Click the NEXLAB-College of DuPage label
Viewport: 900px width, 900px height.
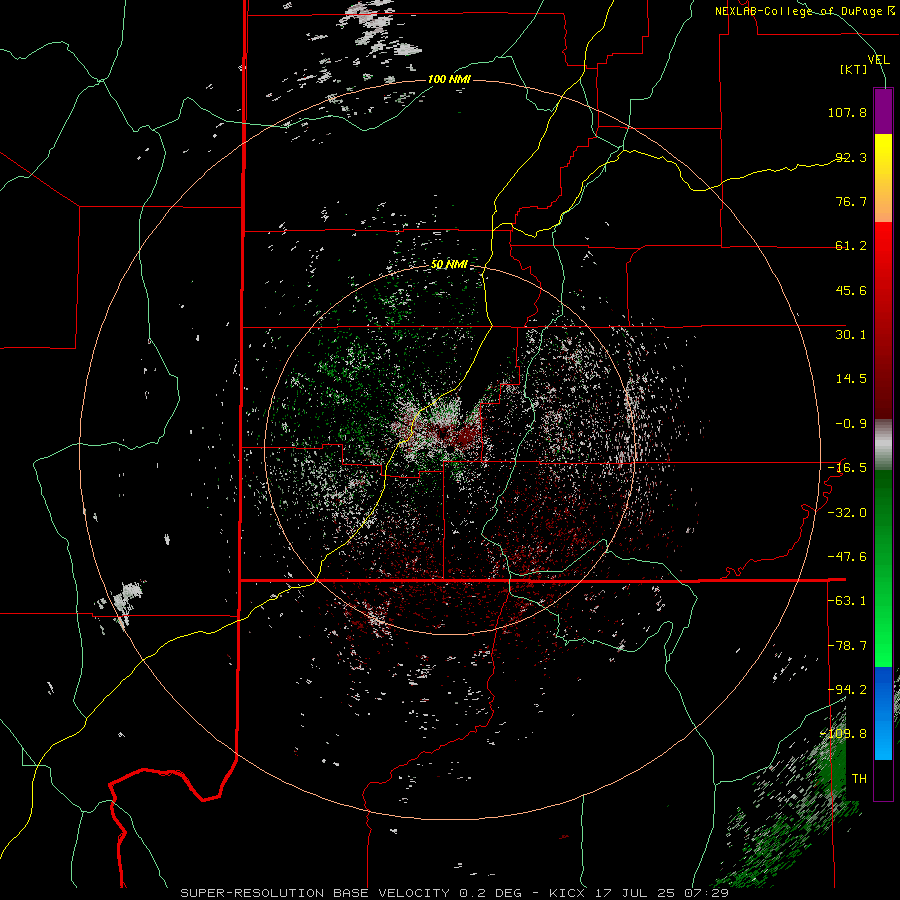pyautogui.click(x=804, y=11)
